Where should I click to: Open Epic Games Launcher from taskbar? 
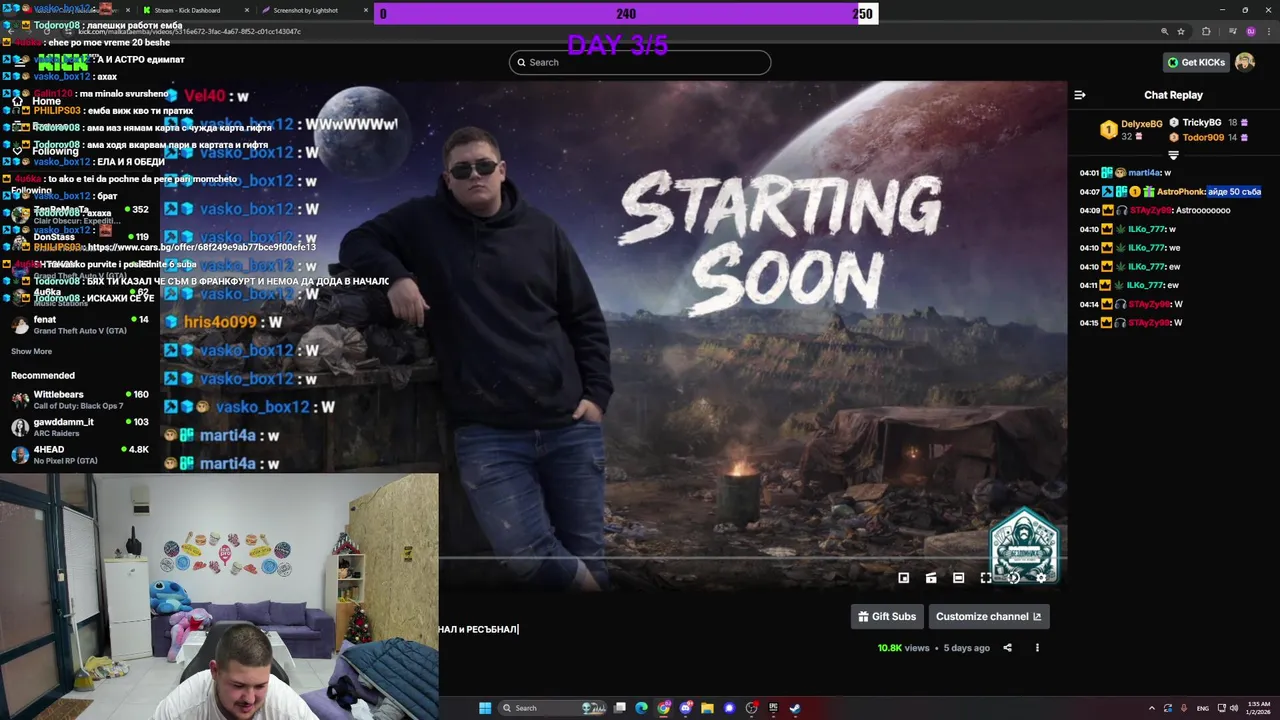[773, 708]
